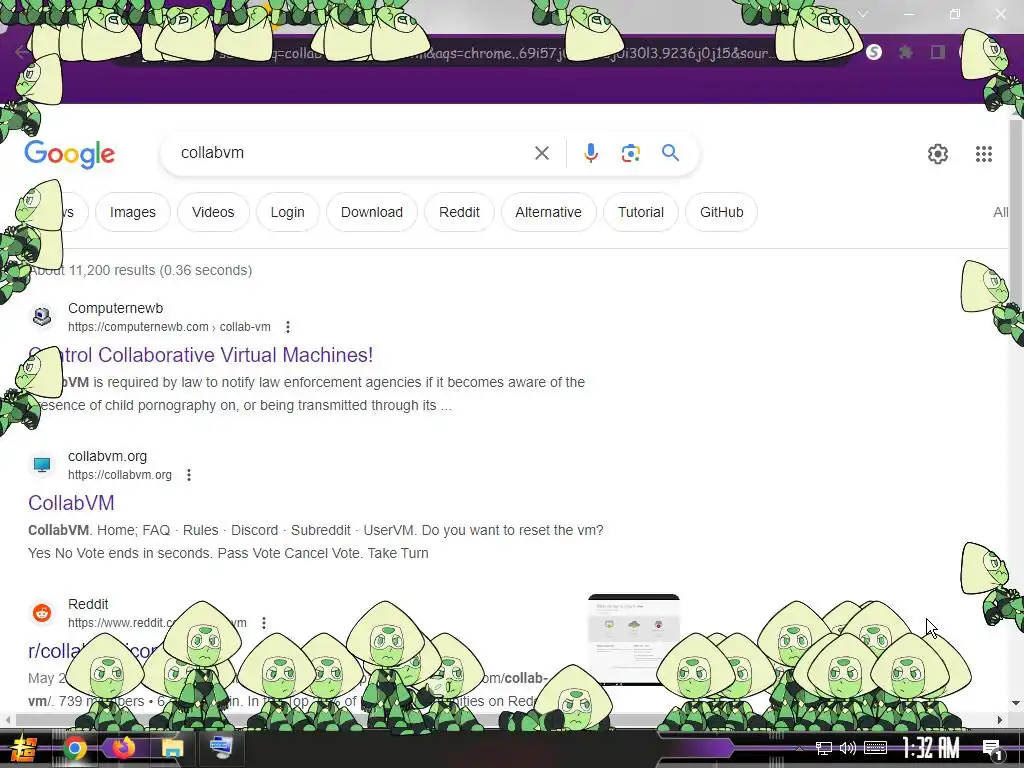Start a voice search with microphone icon
Screen dimensions: 1024x768
click(590, 153)
